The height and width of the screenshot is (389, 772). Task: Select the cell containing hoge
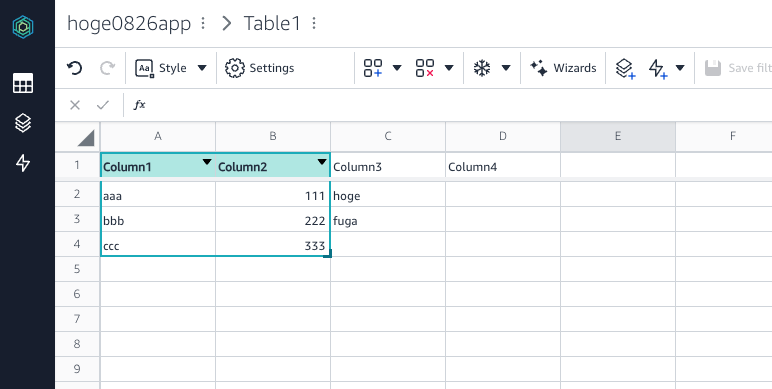[388, 194]
